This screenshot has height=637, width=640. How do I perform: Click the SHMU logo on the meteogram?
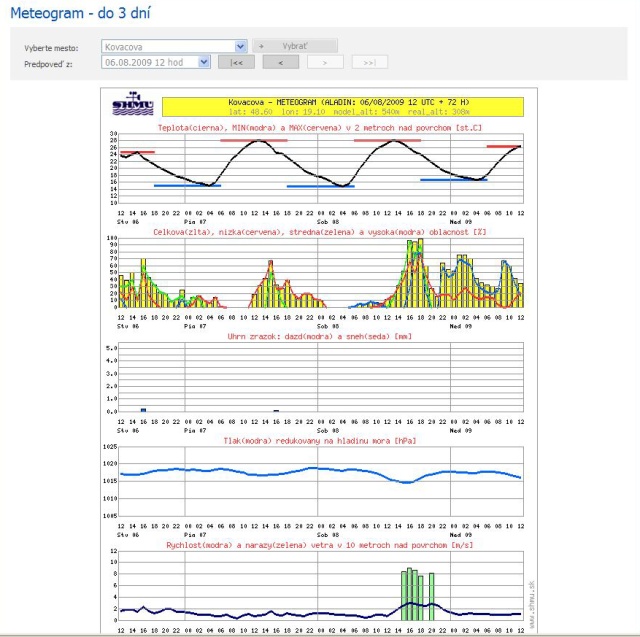click(x=132, y=103)
